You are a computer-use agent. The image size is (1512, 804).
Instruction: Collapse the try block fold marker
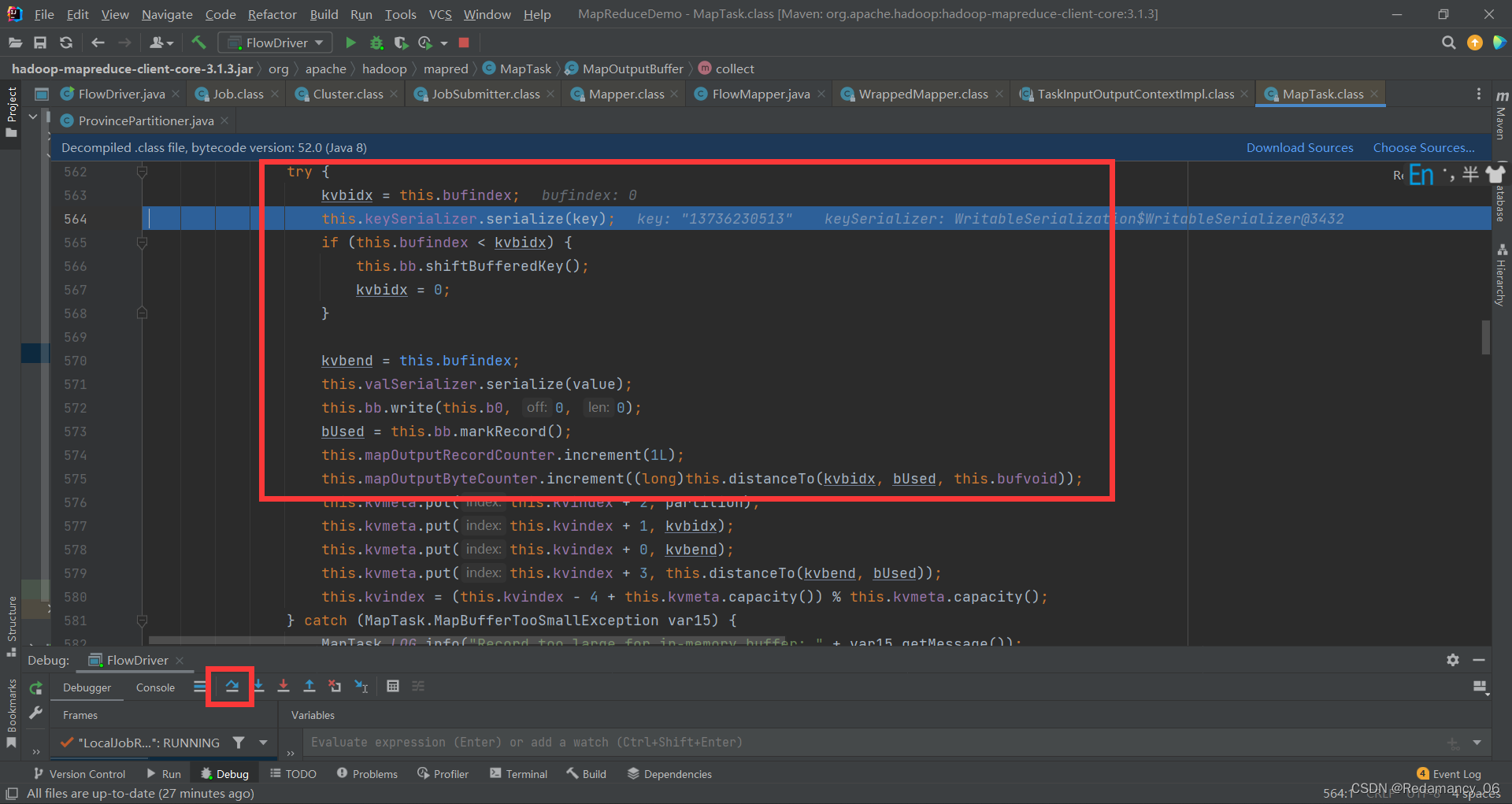coord(142,172)
